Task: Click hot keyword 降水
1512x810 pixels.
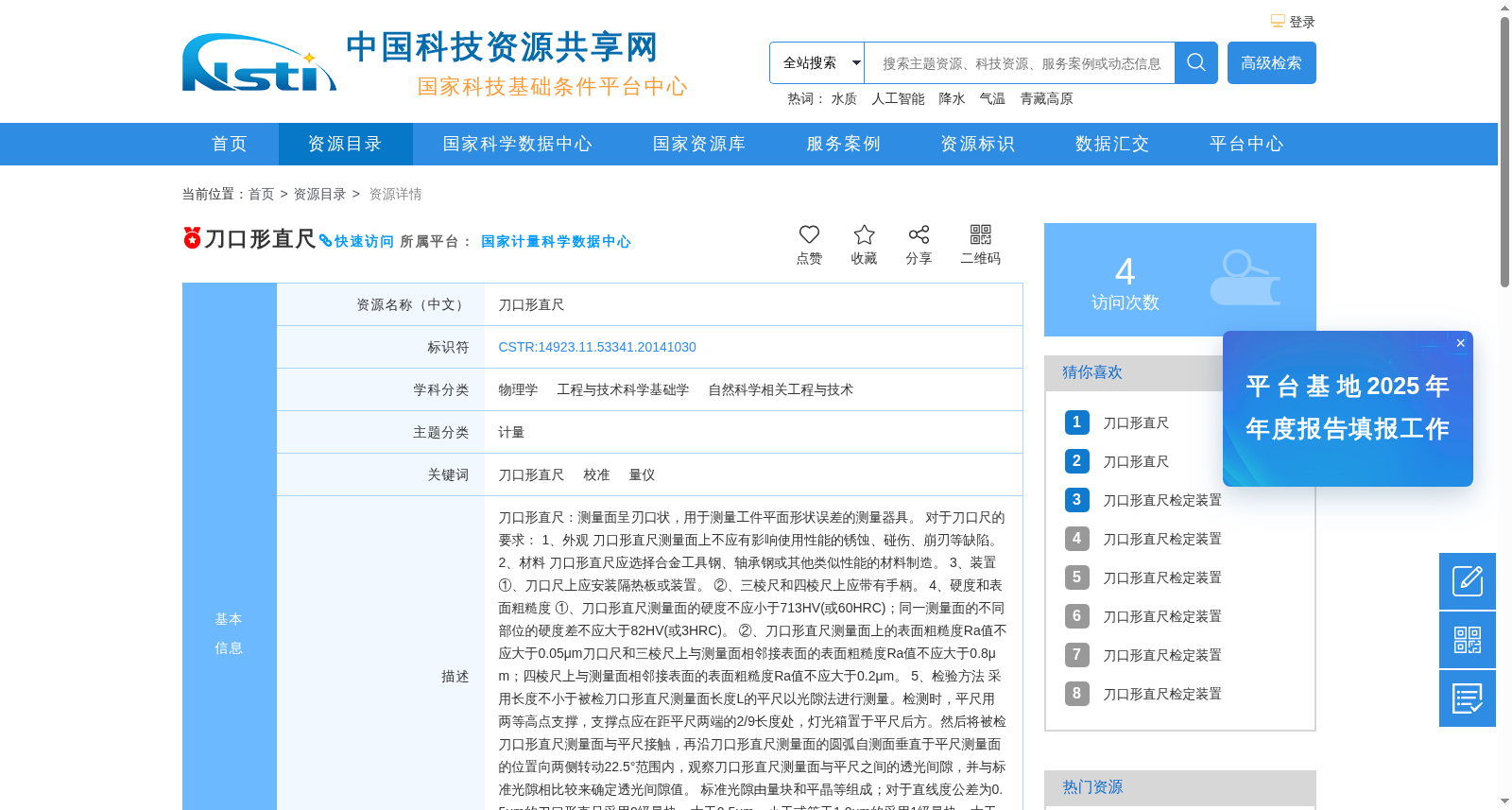Action: pyautogui.click(x=952, y=98)
